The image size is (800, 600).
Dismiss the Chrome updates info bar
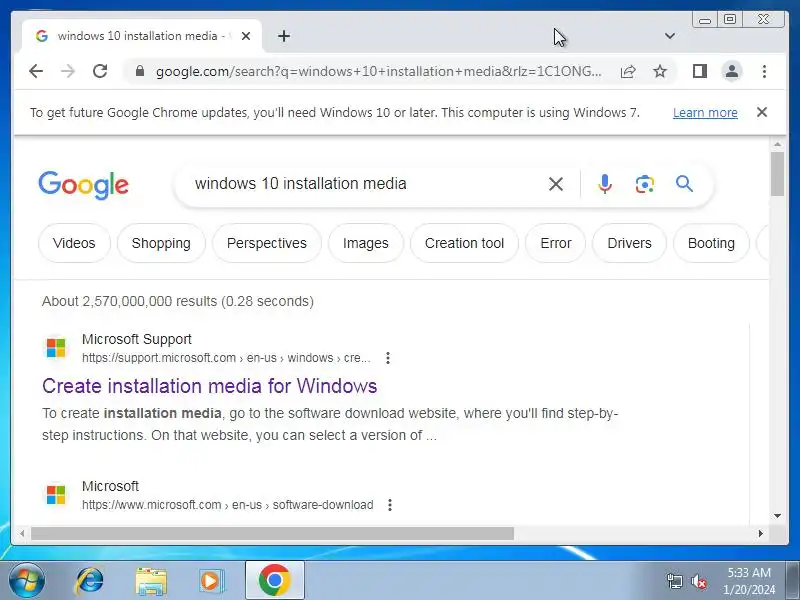tap(762, 112)
